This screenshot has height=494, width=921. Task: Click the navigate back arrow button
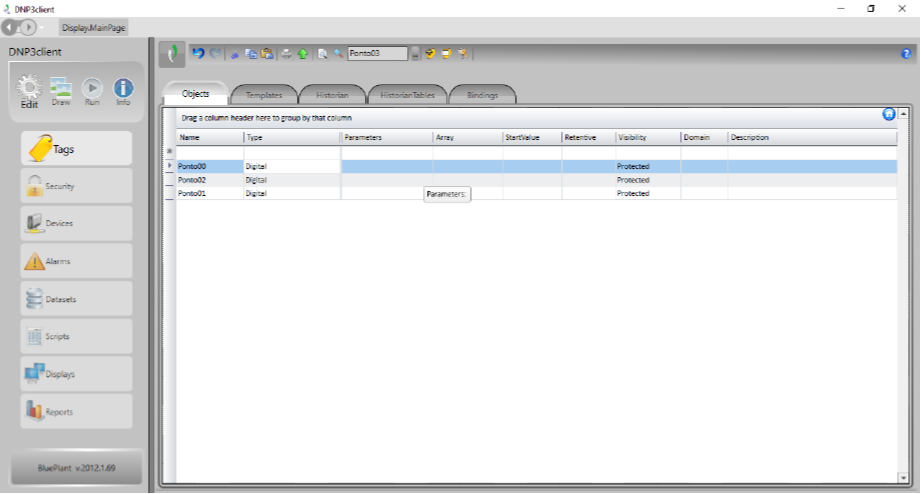click(11, 27)
